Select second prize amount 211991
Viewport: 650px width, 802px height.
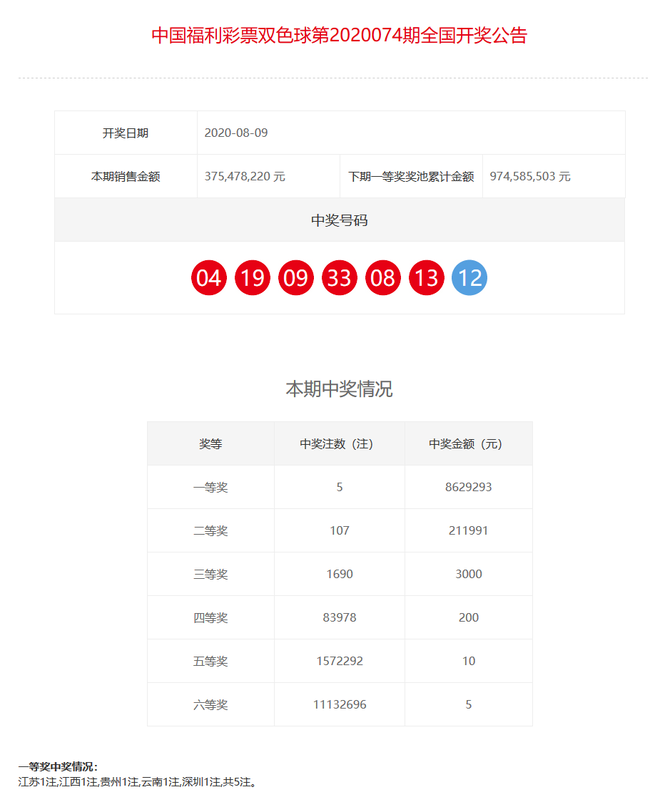468,530
